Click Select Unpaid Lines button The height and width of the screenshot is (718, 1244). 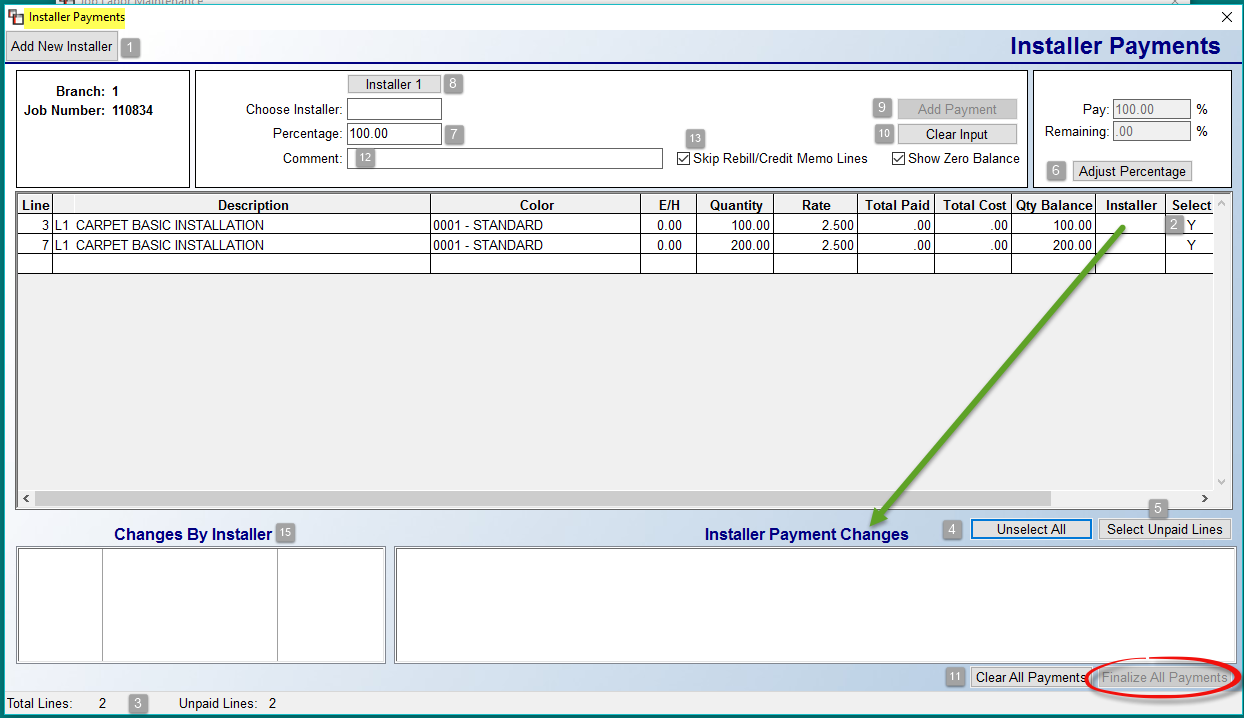[1164, 529]
